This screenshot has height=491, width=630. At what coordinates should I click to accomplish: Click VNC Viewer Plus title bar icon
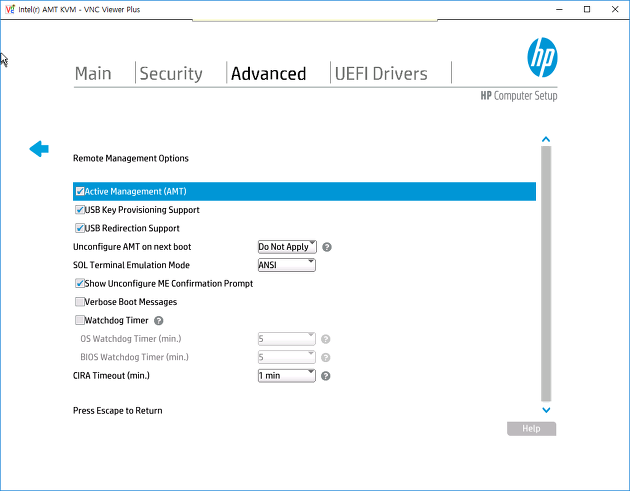click(10, 9)
